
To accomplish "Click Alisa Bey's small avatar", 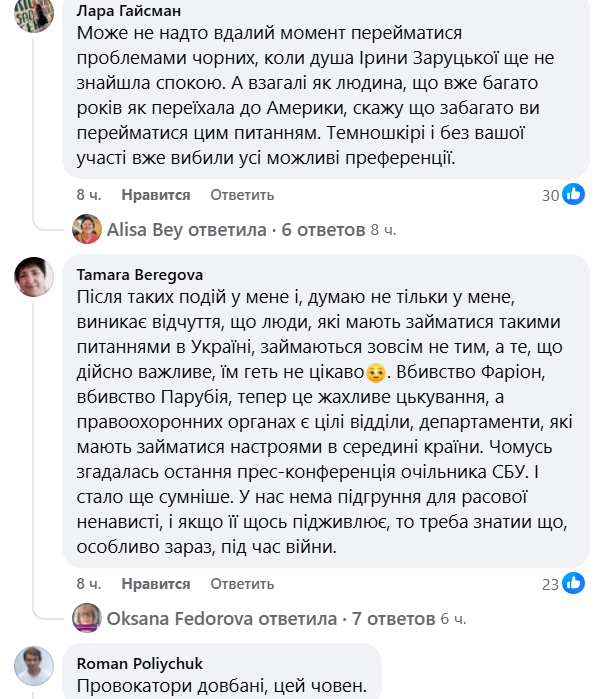I will tap(87, 230).
